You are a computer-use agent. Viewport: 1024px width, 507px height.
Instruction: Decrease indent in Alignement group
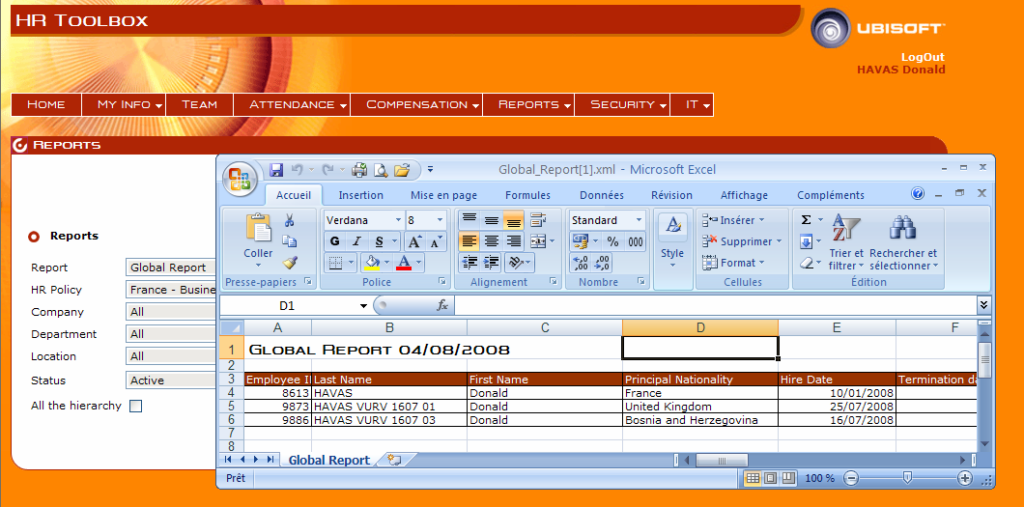[x=469, y=263]
